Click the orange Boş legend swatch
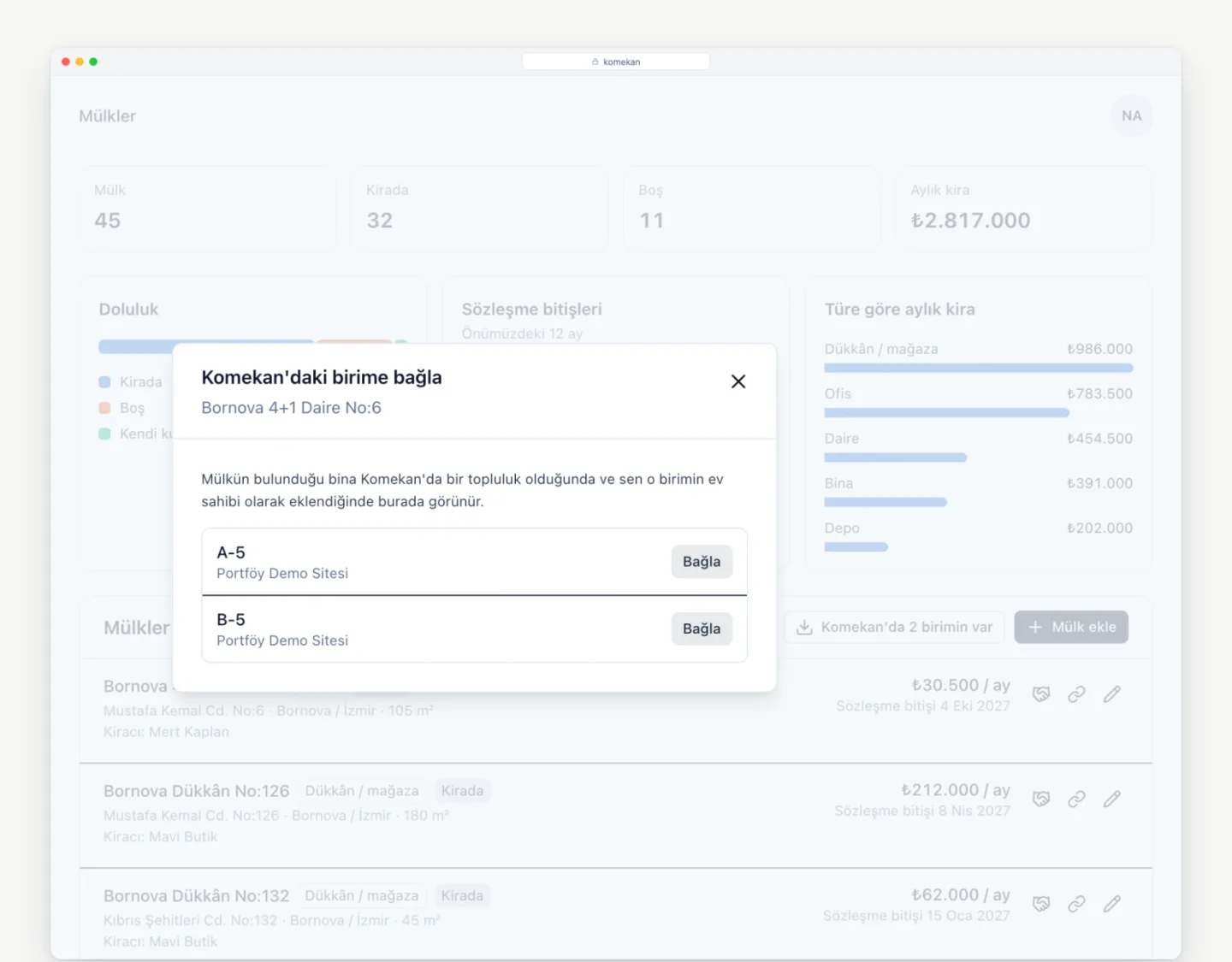The height and width of the screenshot is (962, 1232). point(104,408)
